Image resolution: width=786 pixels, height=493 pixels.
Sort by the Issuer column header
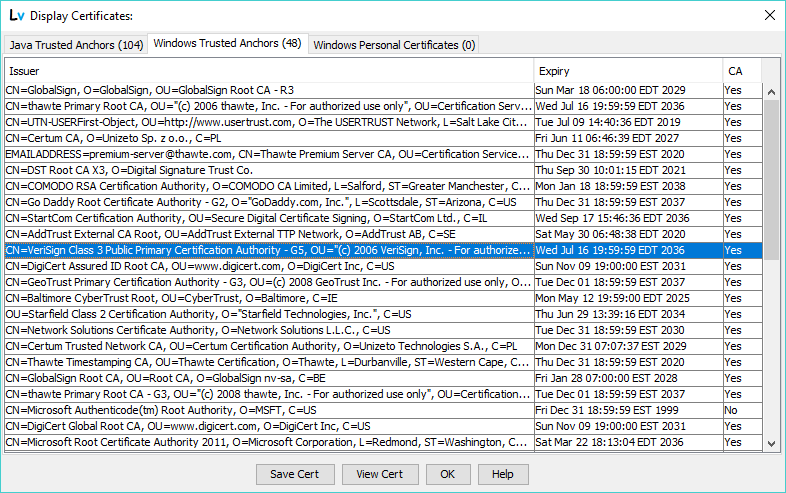point(269,71)
